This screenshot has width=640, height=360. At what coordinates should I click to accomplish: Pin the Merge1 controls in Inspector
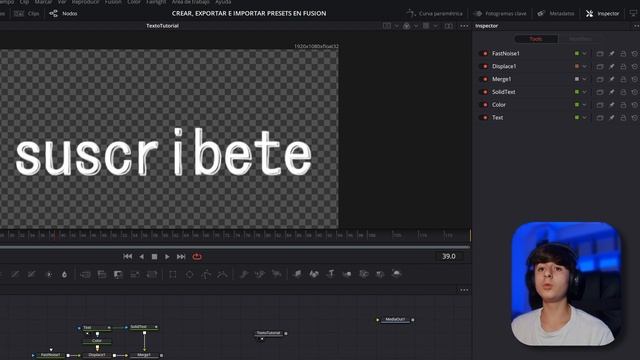click(x=611, y=79)
